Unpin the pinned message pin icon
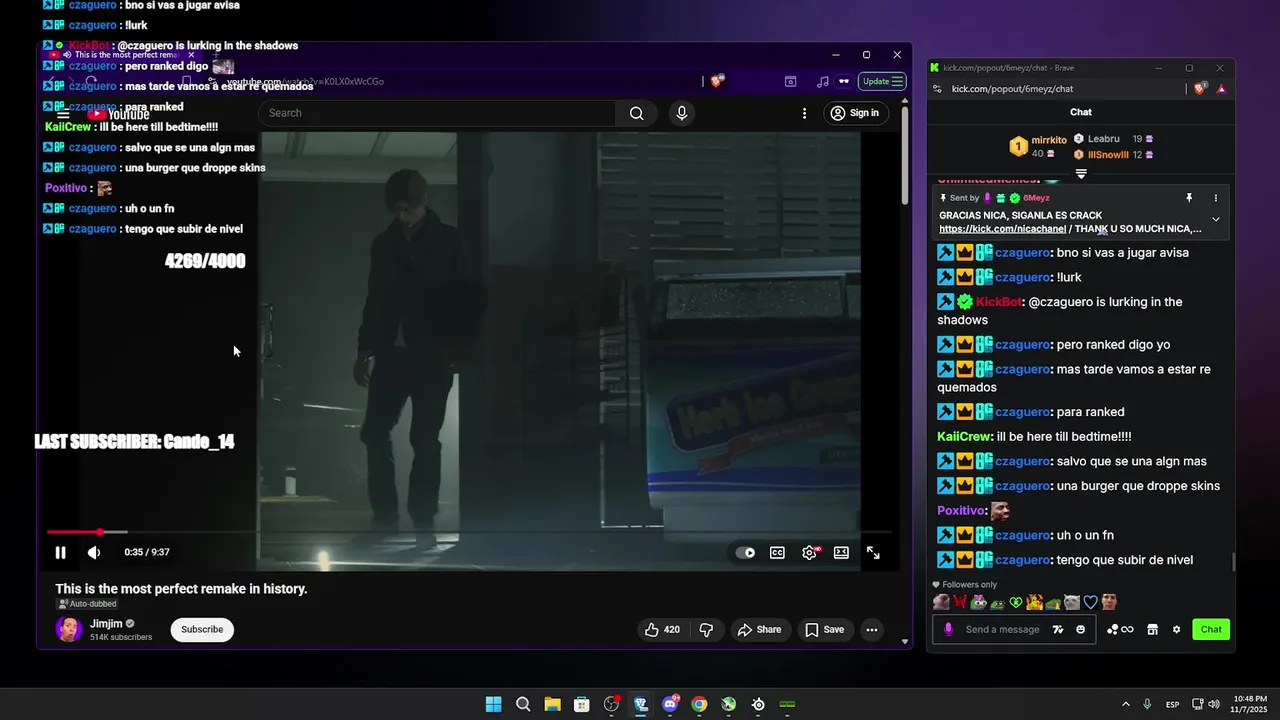The image size is (1280, 720). pos(1189,198)
